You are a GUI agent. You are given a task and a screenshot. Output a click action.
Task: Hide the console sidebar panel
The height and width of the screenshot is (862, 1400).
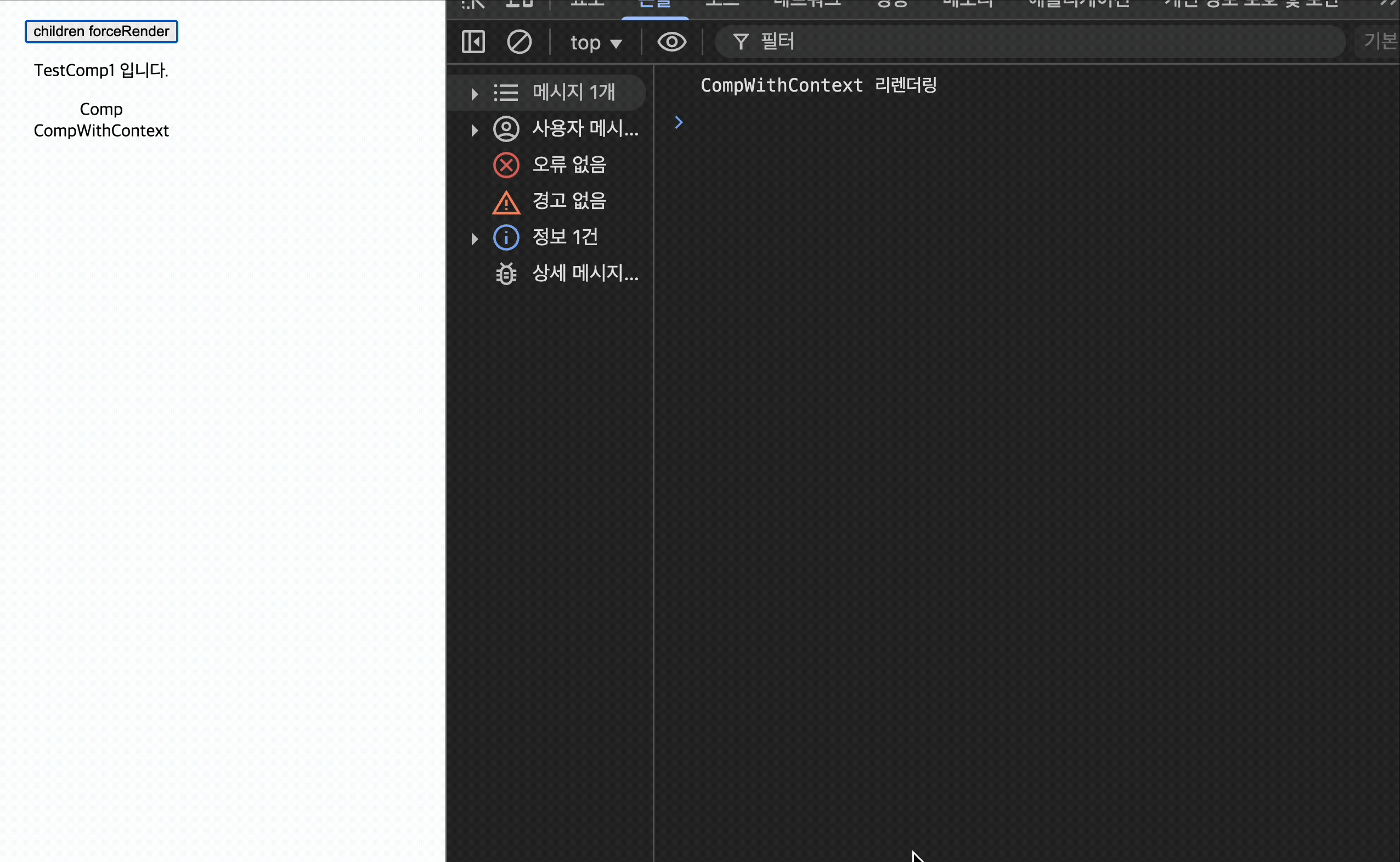(x=473, y=42)
